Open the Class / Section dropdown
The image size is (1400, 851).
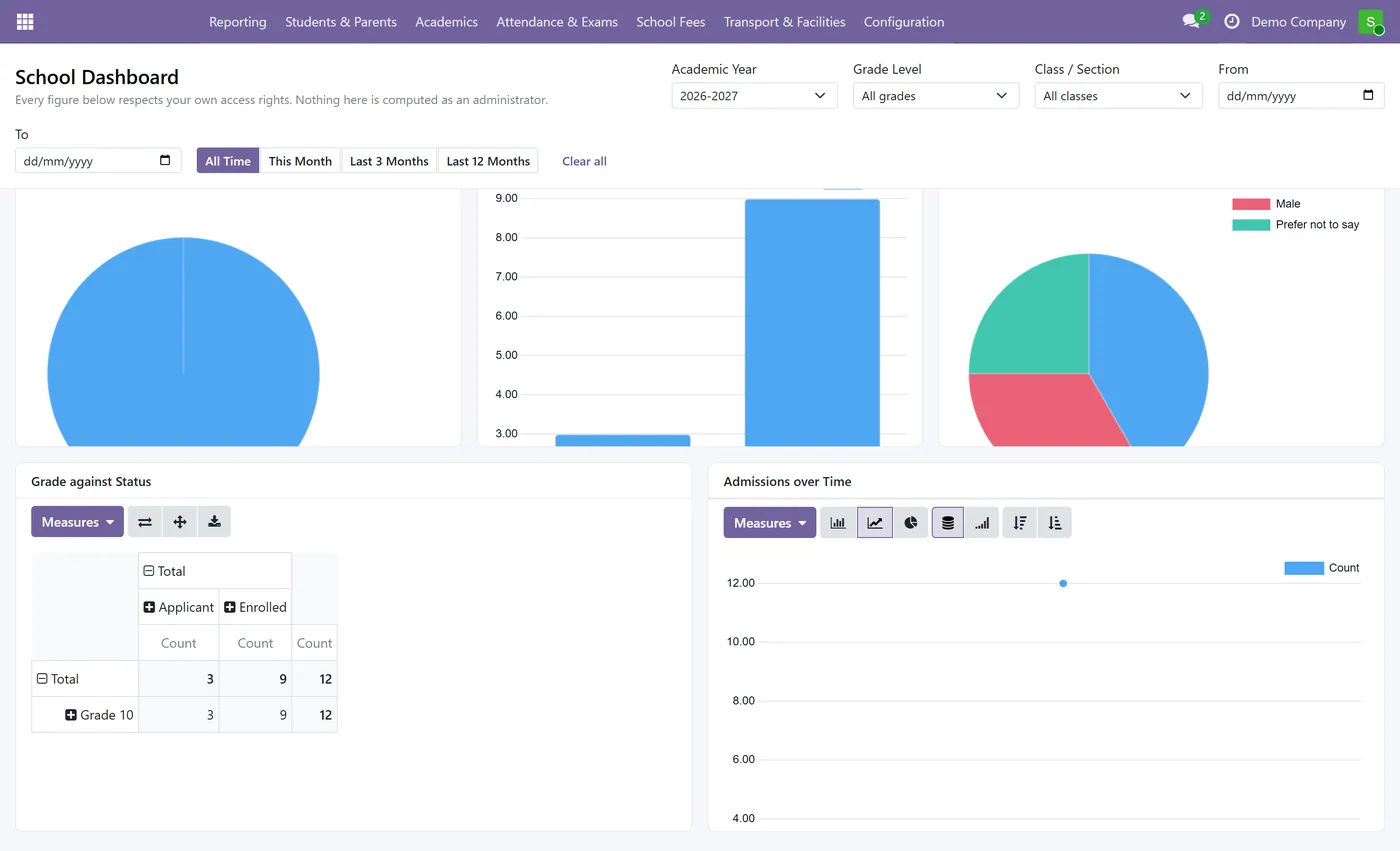(x=1118, y=96)
